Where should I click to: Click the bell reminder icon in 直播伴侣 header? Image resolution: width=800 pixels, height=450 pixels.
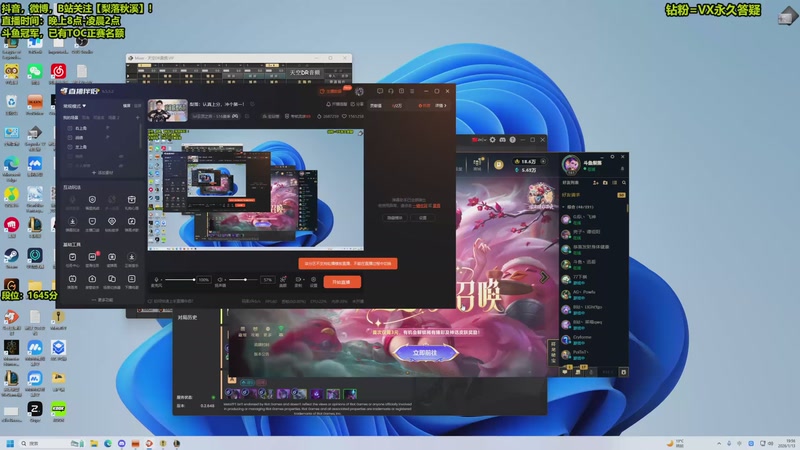pyautogui.click(x=329, y=104)
